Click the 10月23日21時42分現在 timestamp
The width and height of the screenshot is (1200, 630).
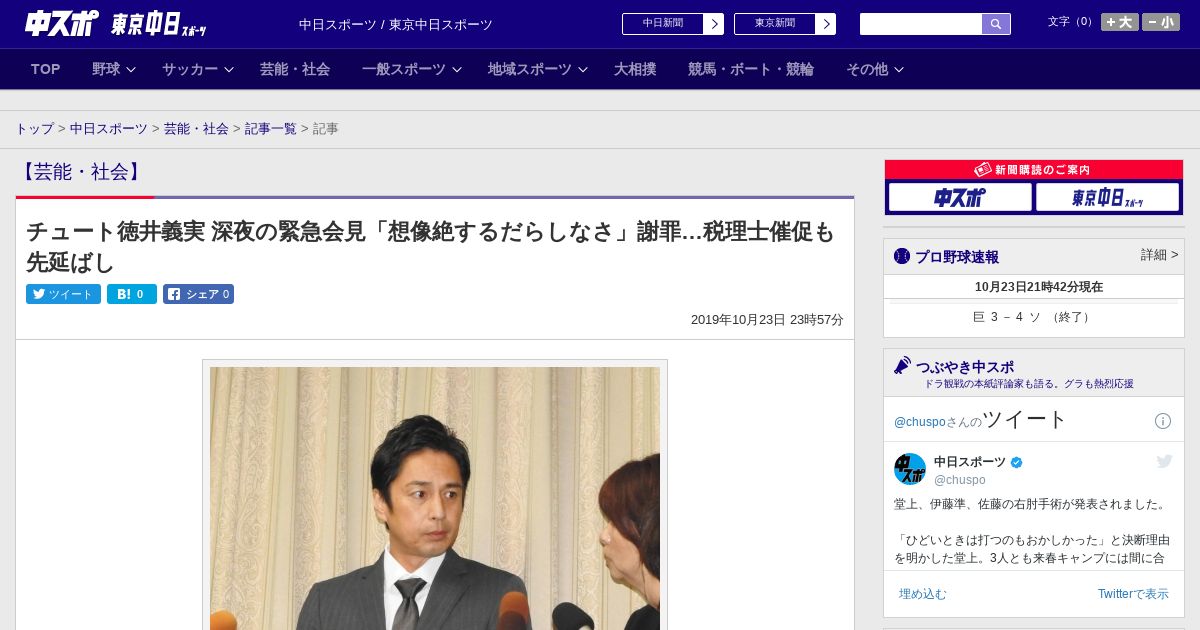[x=1039, y=287]
